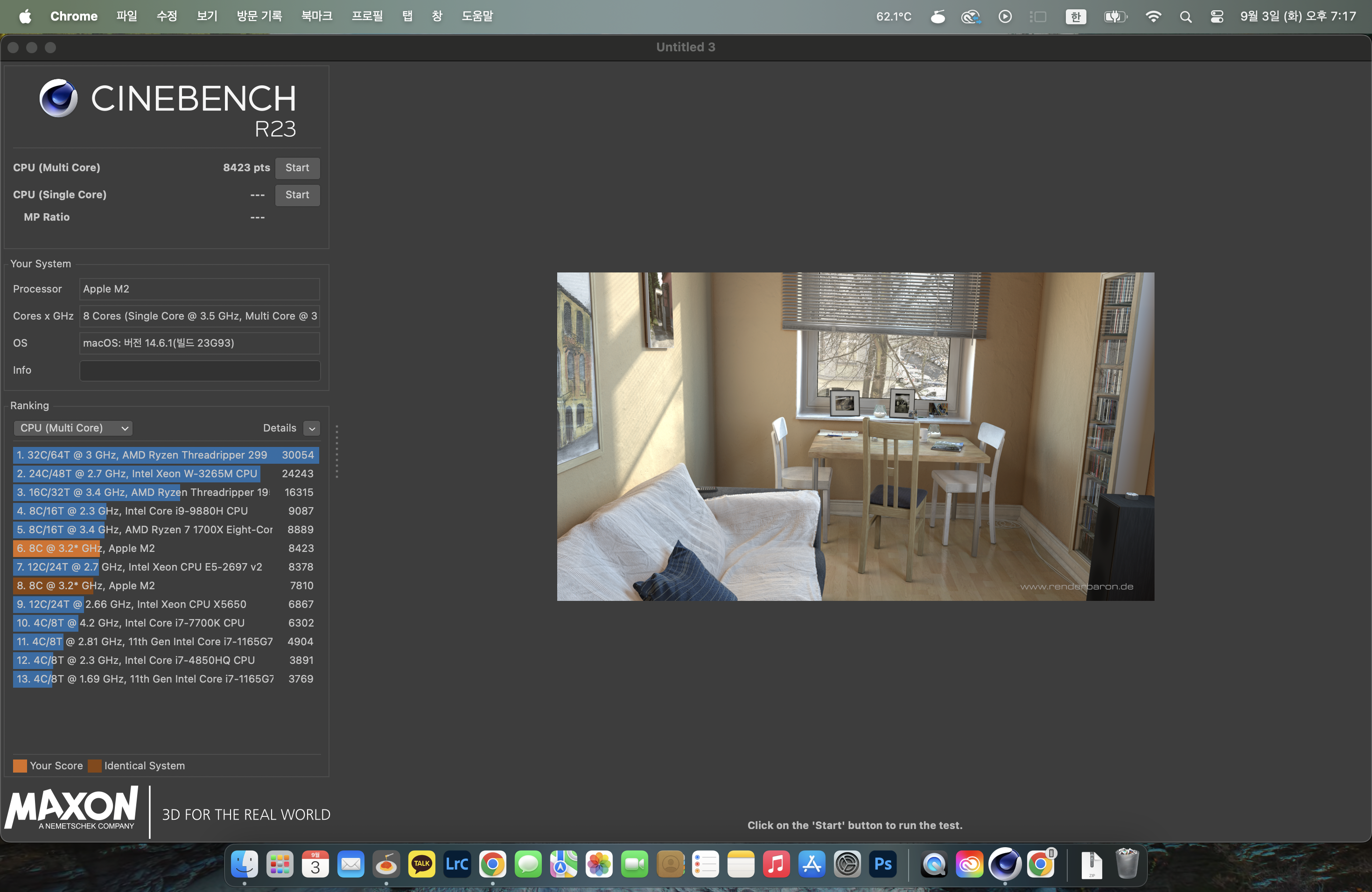Open Photoshop from the dock

tap(882, 864)
